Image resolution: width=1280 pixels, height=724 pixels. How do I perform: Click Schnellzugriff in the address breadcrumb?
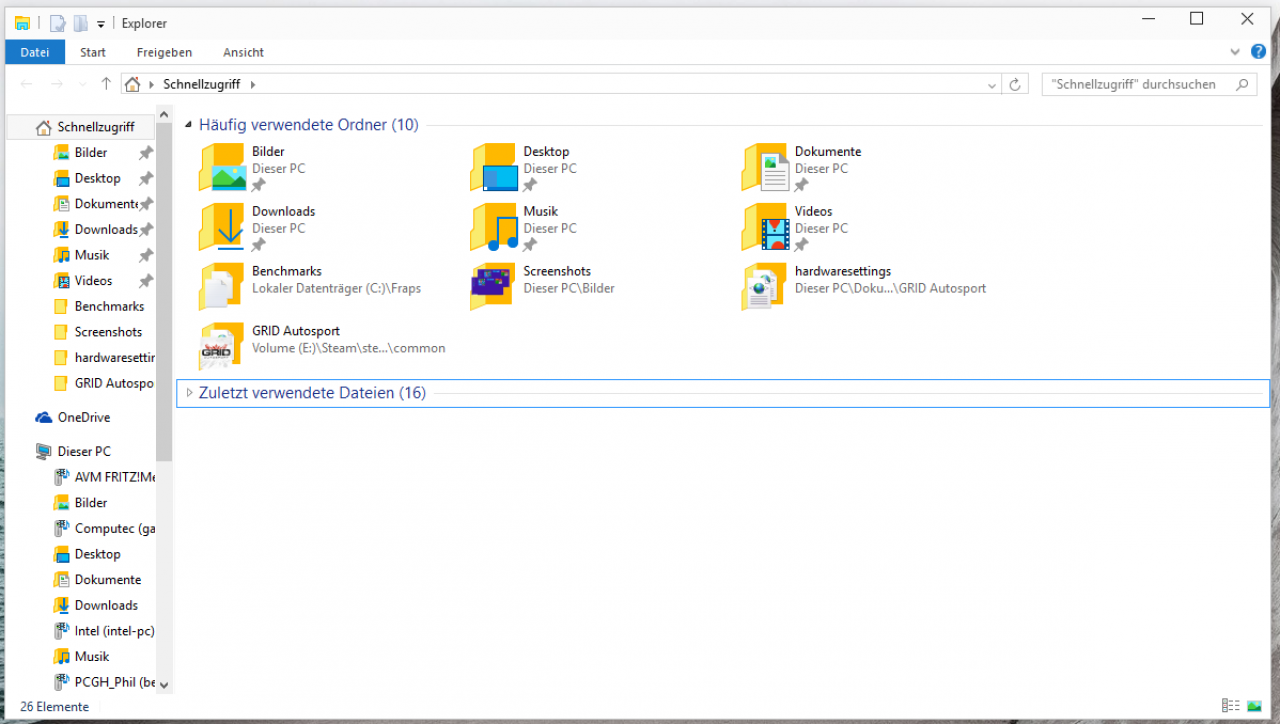click(x=202, y=85)
